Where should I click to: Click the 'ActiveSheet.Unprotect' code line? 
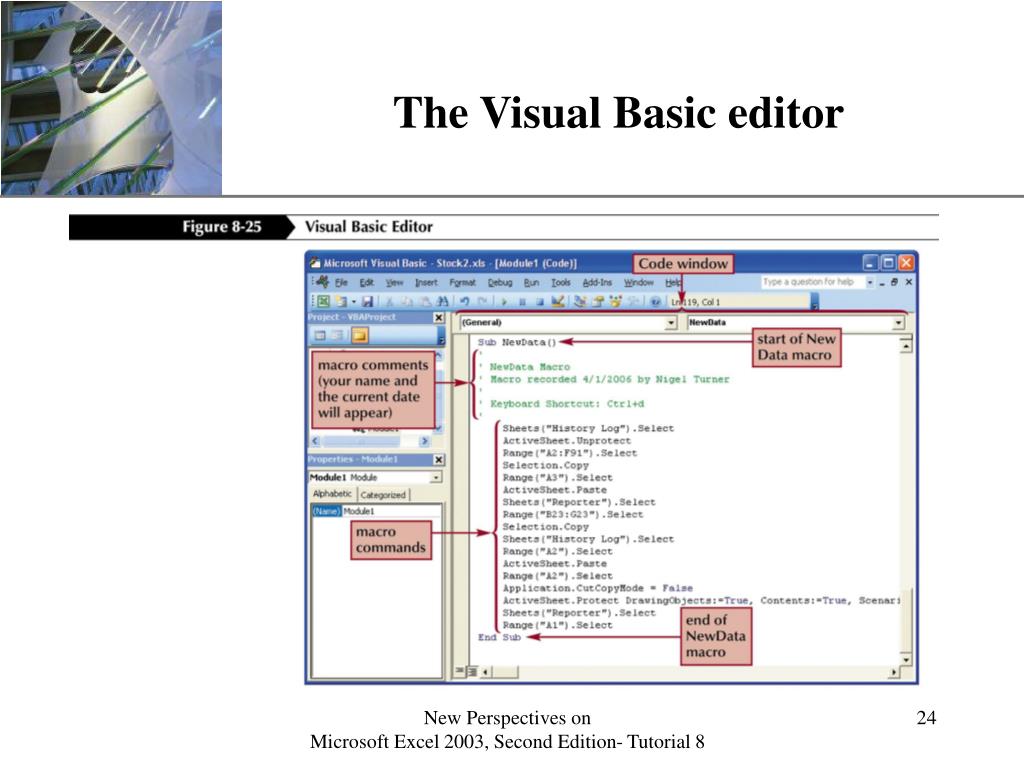[567, 441]
